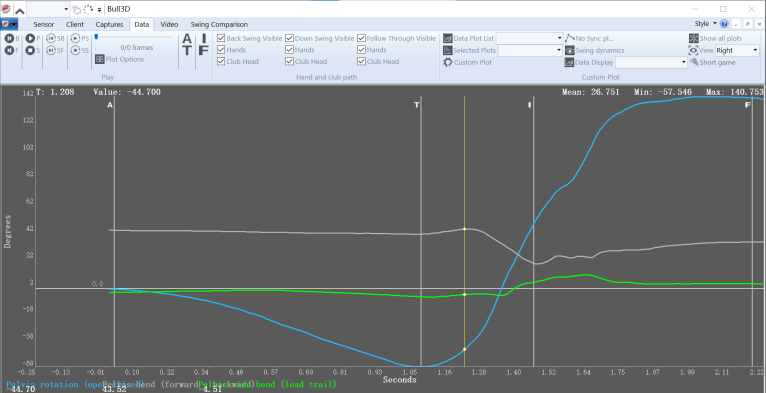Click the Data Plot List icon
The height and width of the screenshot is (393, 766).
pos(447,38)
